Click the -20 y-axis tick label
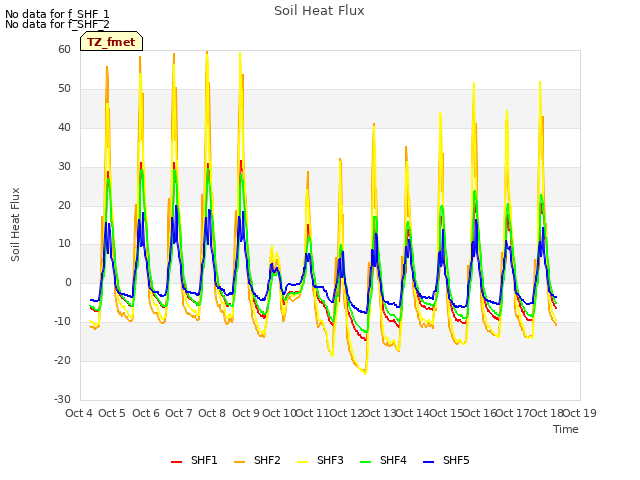 (62, 360)
